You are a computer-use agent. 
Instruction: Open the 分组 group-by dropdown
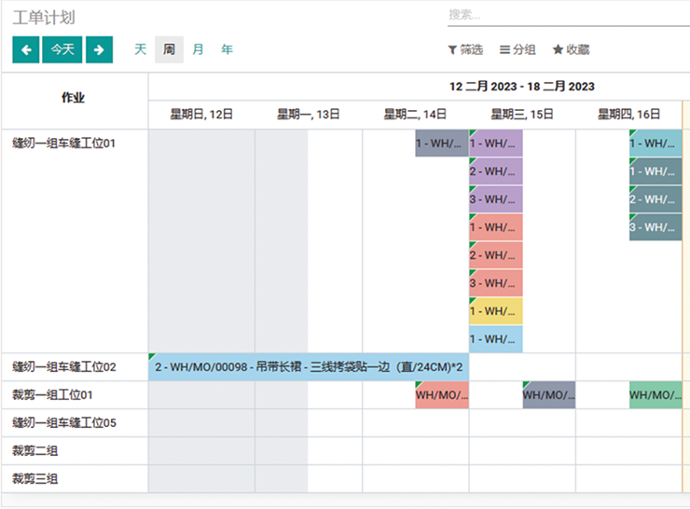[x=518, y=49]
